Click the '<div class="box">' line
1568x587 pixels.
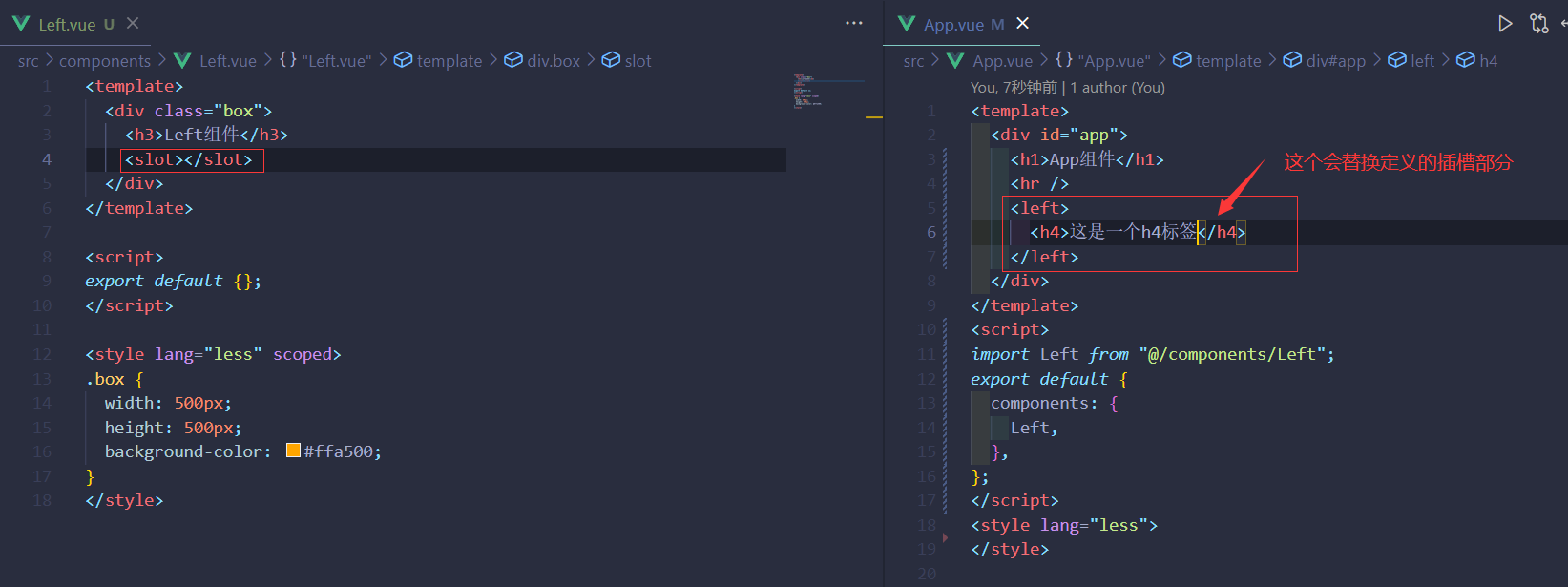(x=189, y=111)
